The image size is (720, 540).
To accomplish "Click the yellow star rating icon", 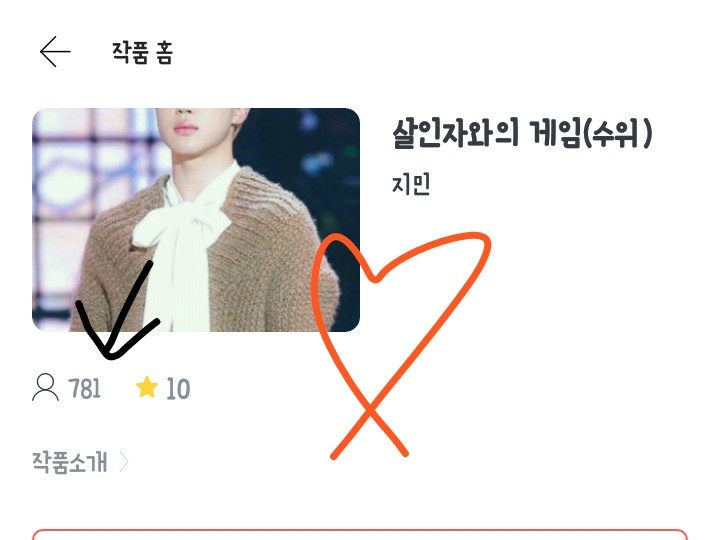I will [x=147, y=387].
